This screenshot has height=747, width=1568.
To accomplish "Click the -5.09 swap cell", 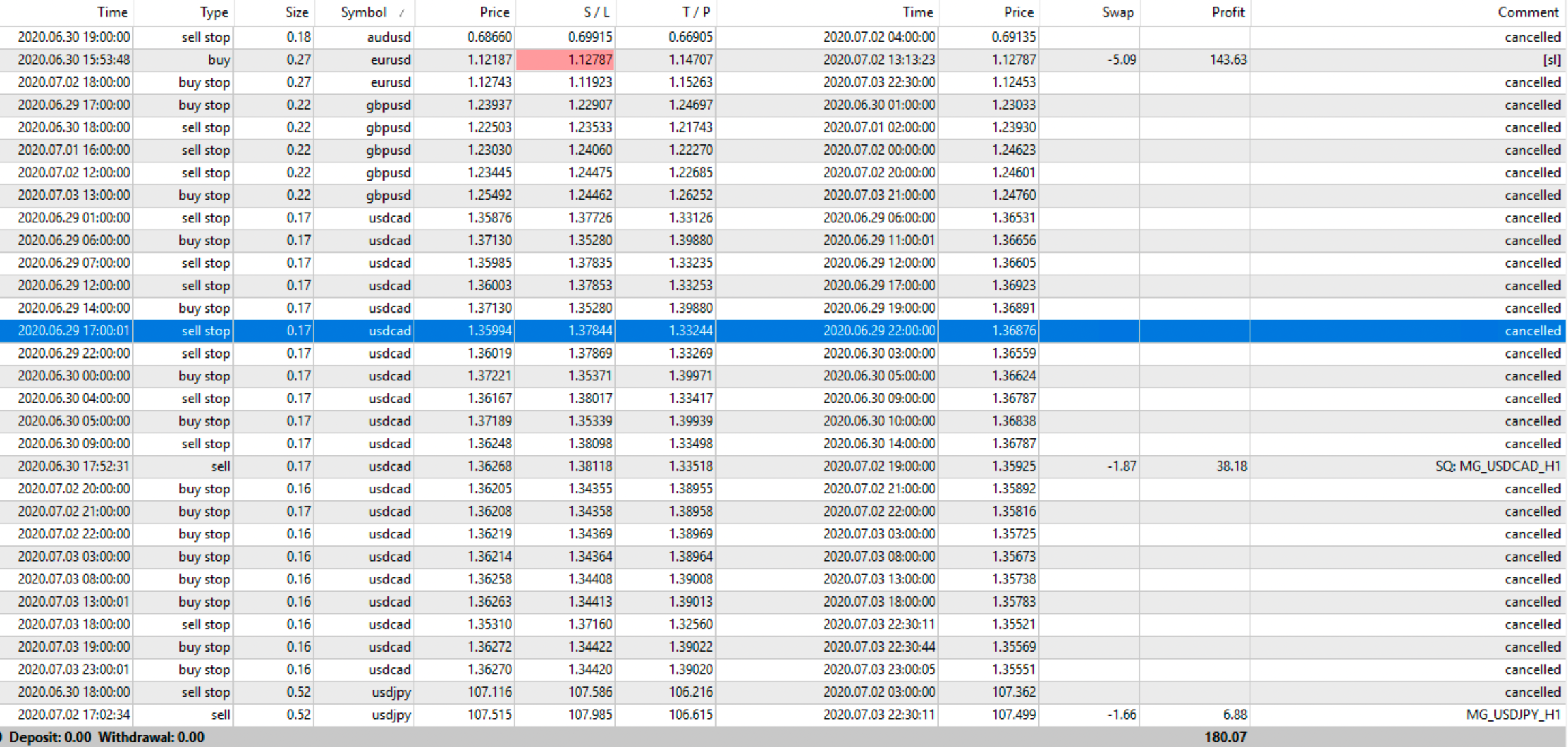I will coord(1121,60).
